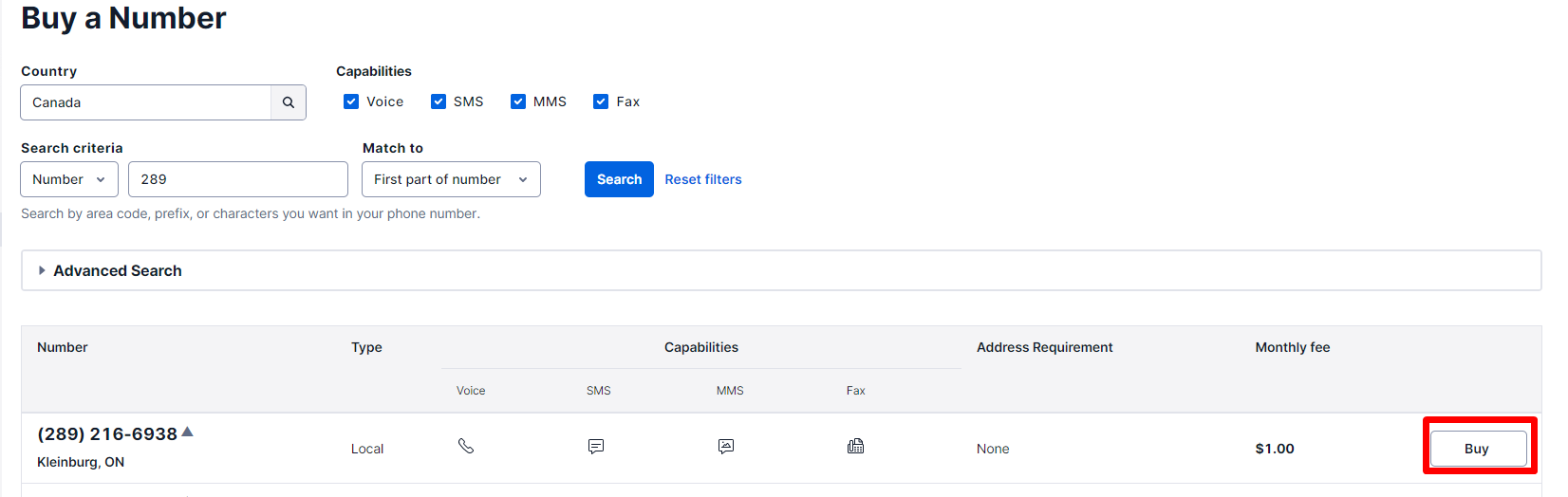
Task: Uncheck the Voice capability checkbox
Action: click(x=351, y=101)
